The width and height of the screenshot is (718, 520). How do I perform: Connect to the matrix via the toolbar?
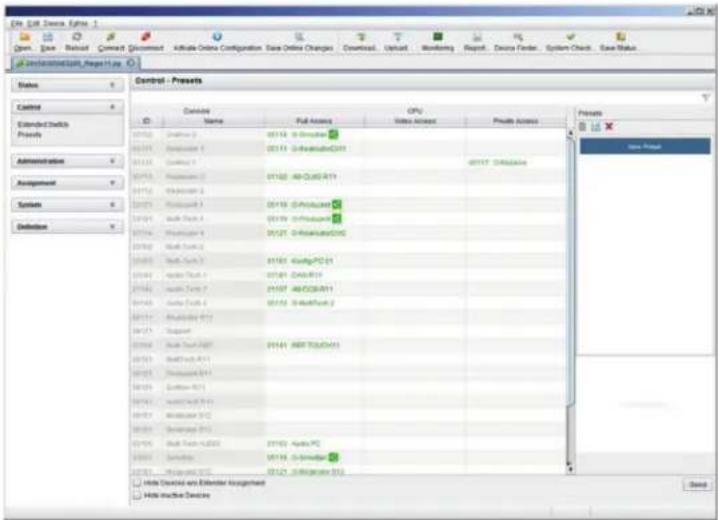111,41
